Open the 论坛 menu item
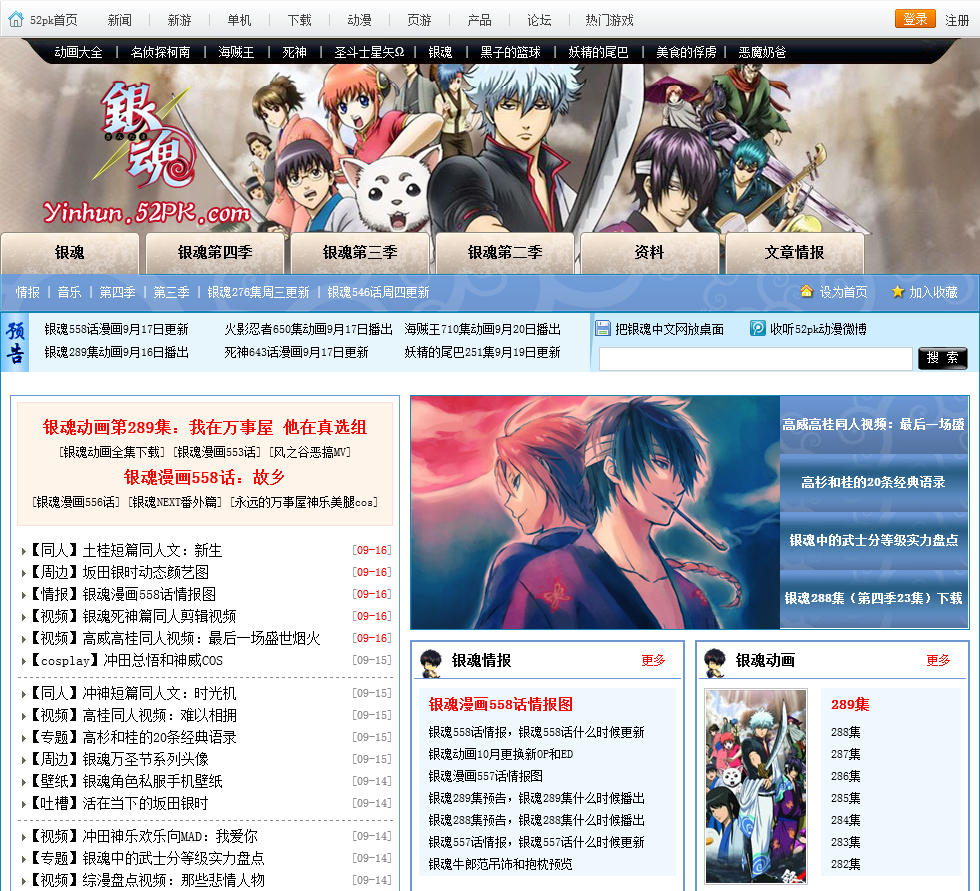The image size is (980, 891). click(x=539, y=20)
